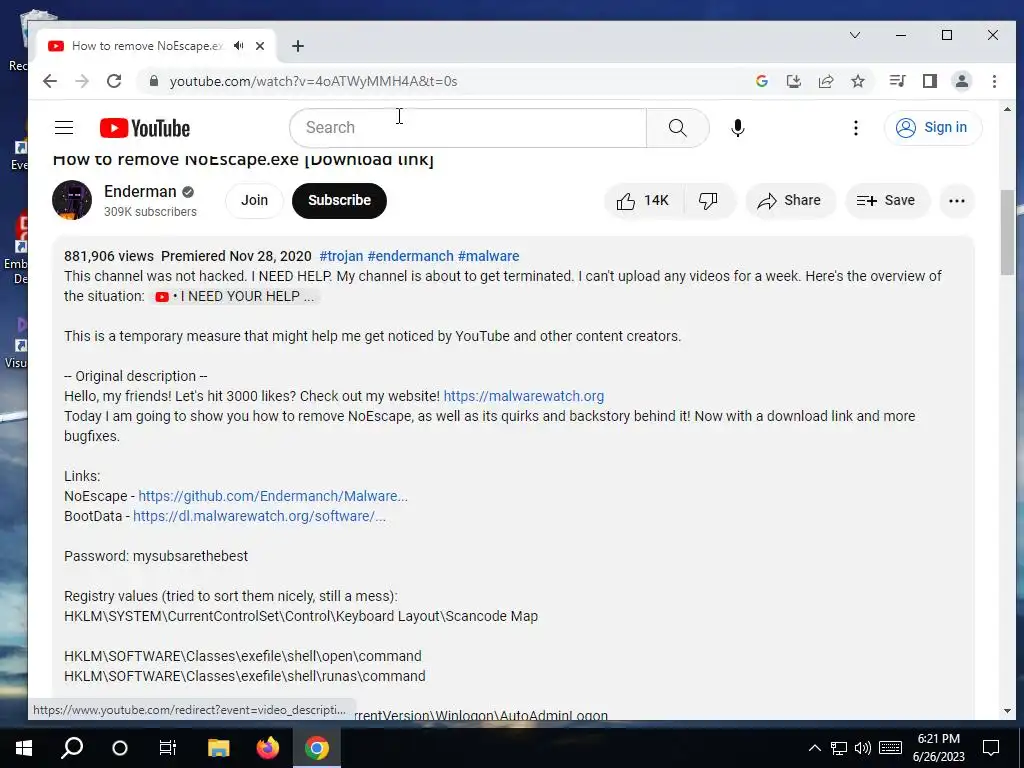The image size is (1024, 768).
Task: Click the Google icon in address bar
Action: click(761, 81)
